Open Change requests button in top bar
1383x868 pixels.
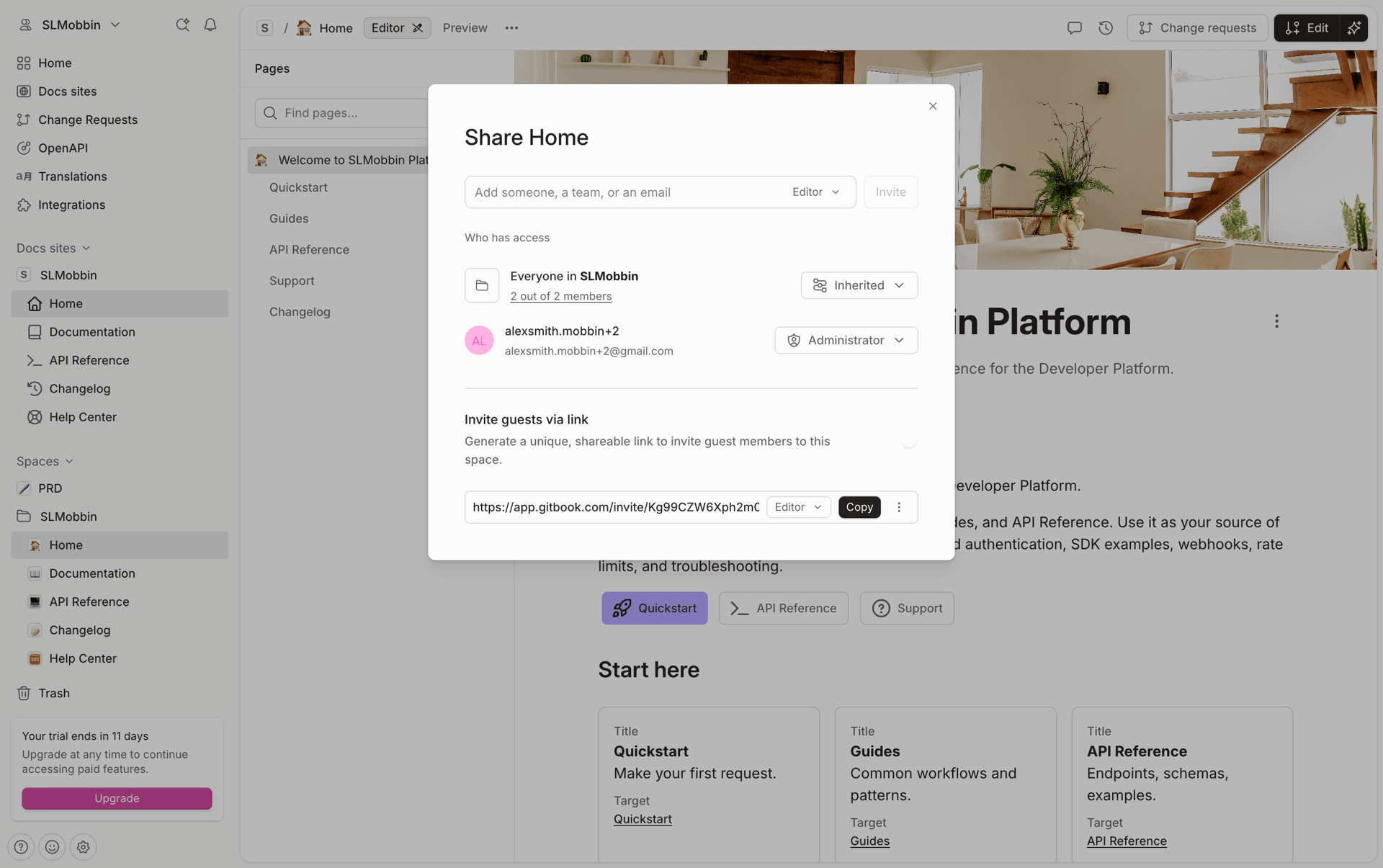click(x=1197, y=28)
